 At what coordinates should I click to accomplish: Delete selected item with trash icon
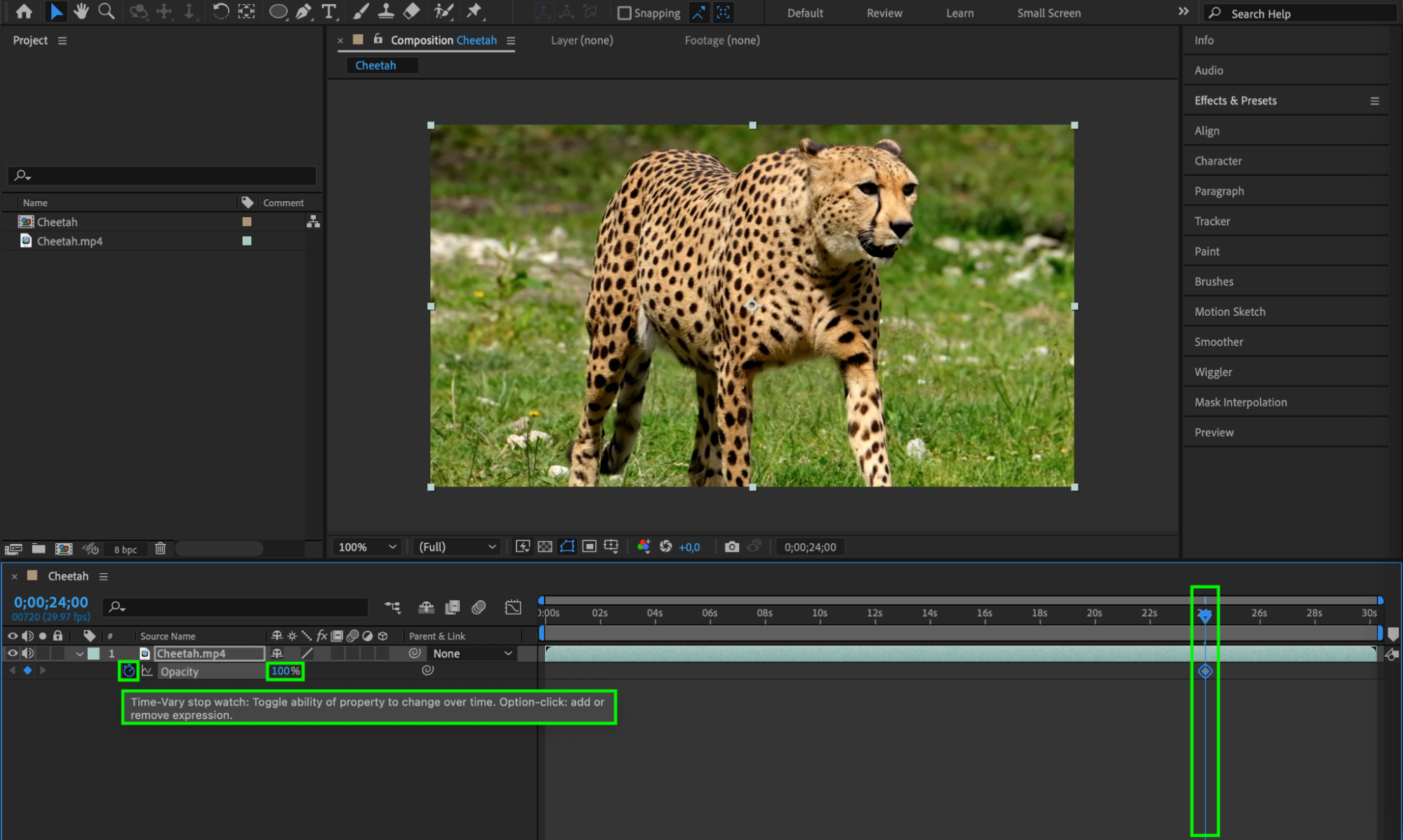[160, 549]
